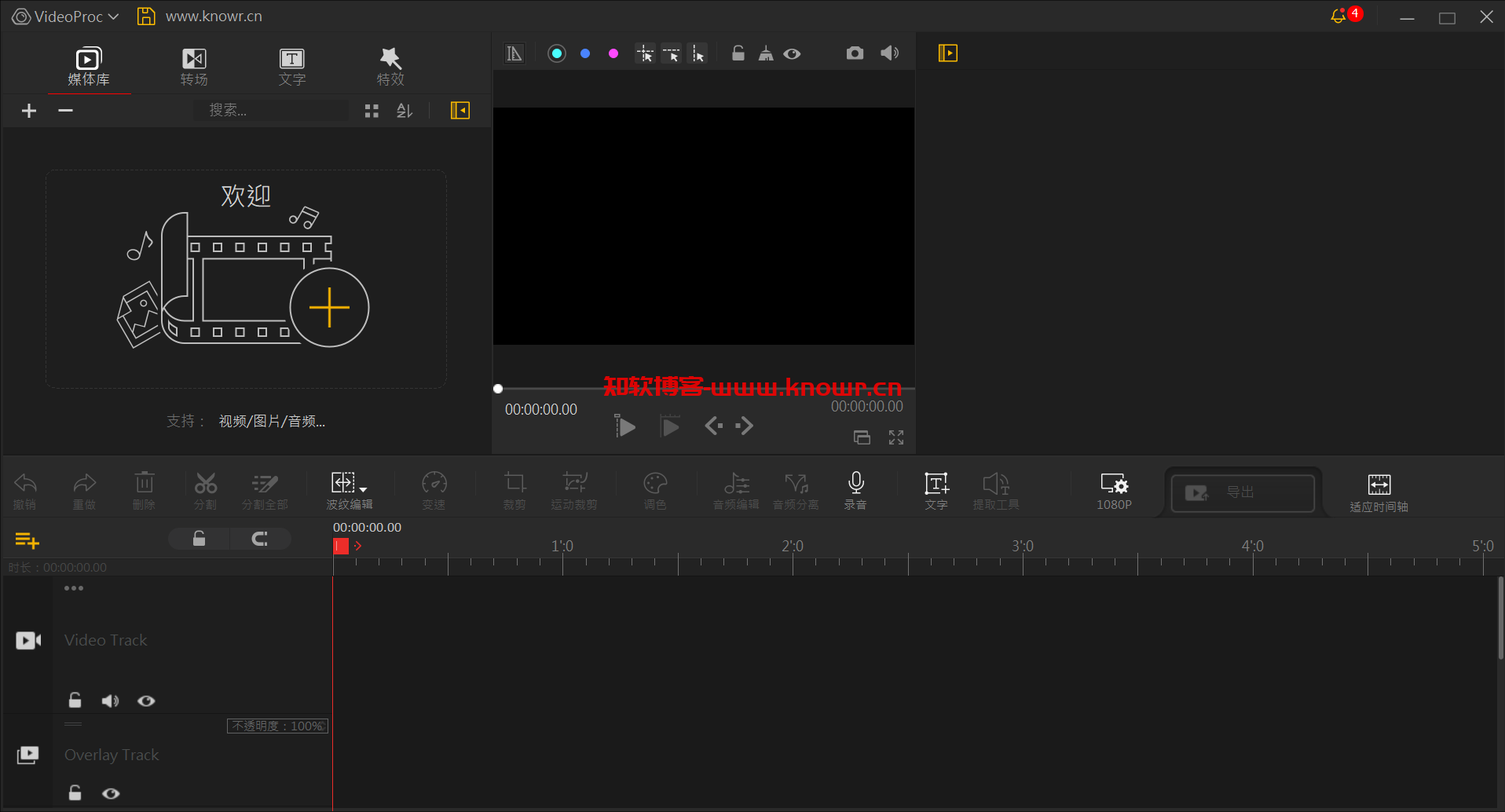The width and height of the screenshot is (1505, 812).
Task: Click the 导出 export button
Action: coord(1243,492)
